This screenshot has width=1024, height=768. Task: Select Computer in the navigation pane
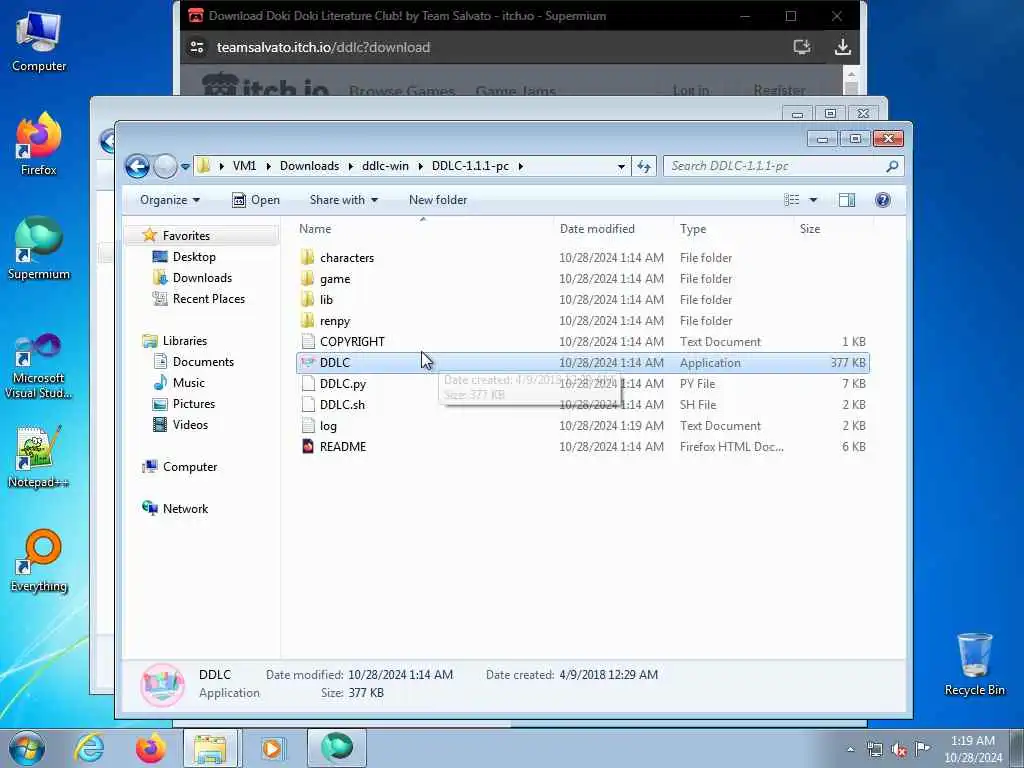click(190, 467)
